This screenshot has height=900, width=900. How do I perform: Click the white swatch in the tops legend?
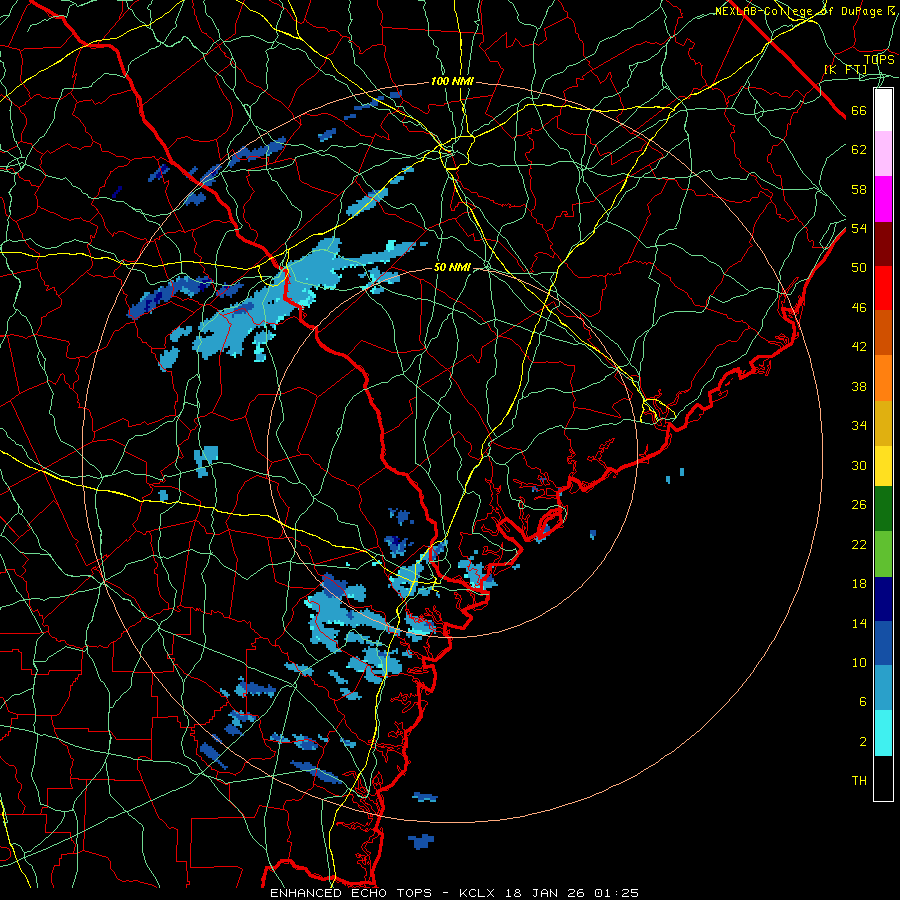pos(883,110)
